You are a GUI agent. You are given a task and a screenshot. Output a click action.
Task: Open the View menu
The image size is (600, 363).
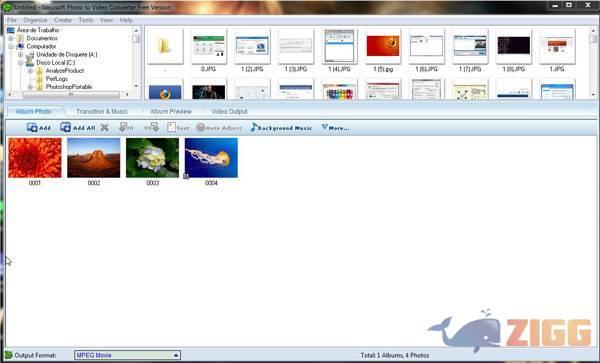coord(106,20)
